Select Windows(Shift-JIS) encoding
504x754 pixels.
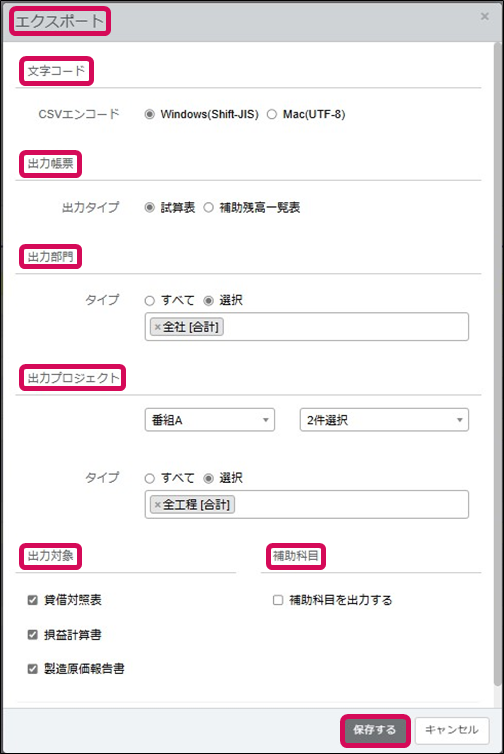tap(150, 114)
